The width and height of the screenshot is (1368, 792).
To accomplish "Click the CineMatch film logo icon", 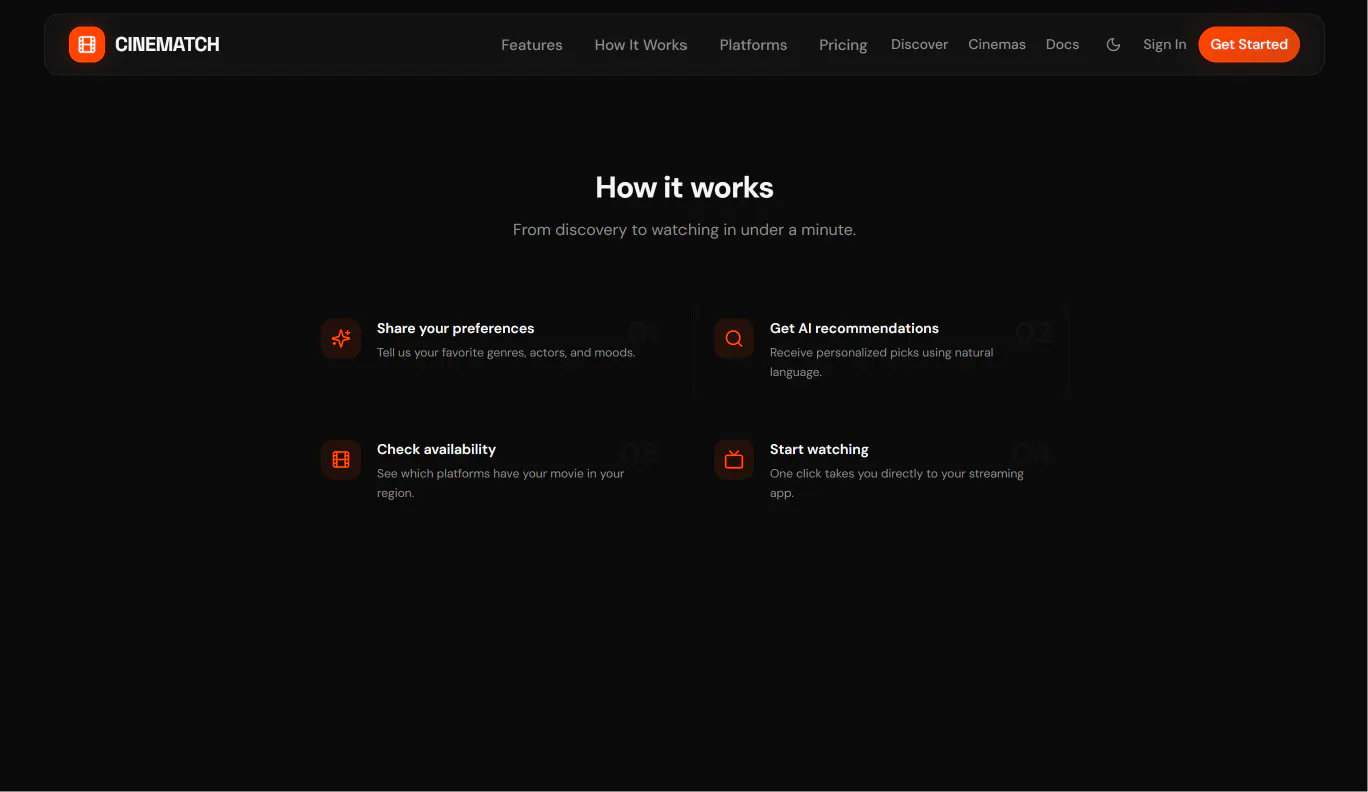I will pyautogui.click(x=87, y=44).
